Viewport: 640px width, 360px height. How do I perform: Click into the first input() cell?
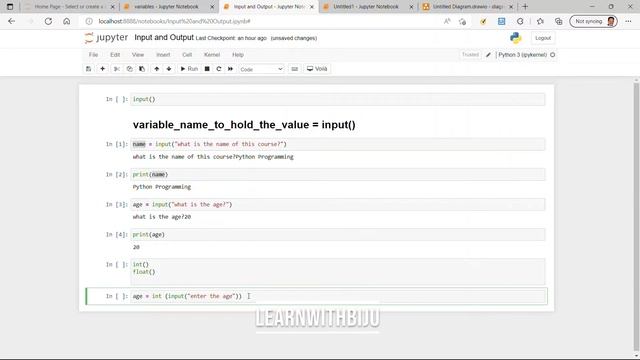click(338, 99)
